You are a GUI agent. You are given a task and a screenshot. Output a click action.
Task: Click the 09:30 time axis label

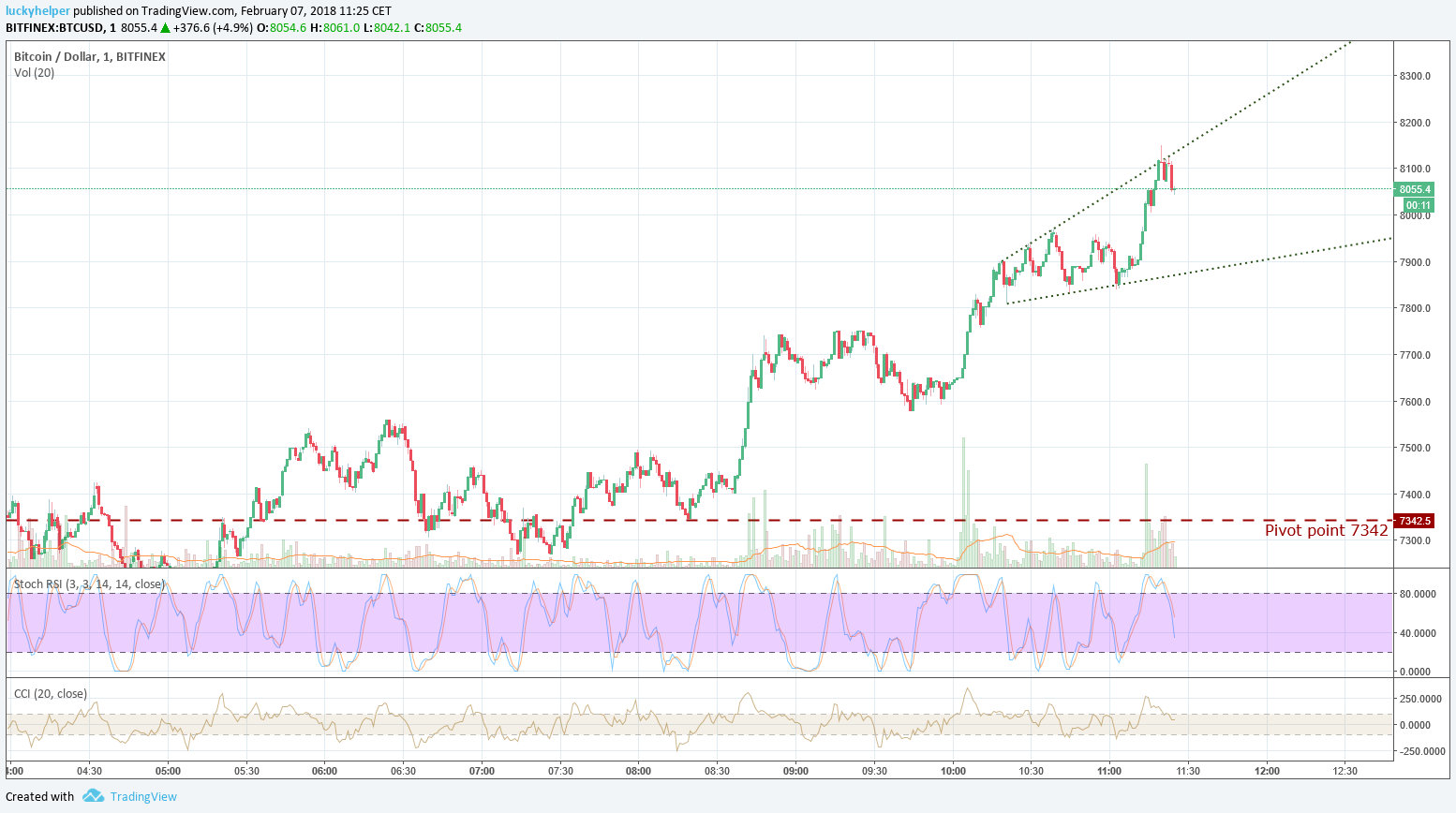click(x=874, y=771)
